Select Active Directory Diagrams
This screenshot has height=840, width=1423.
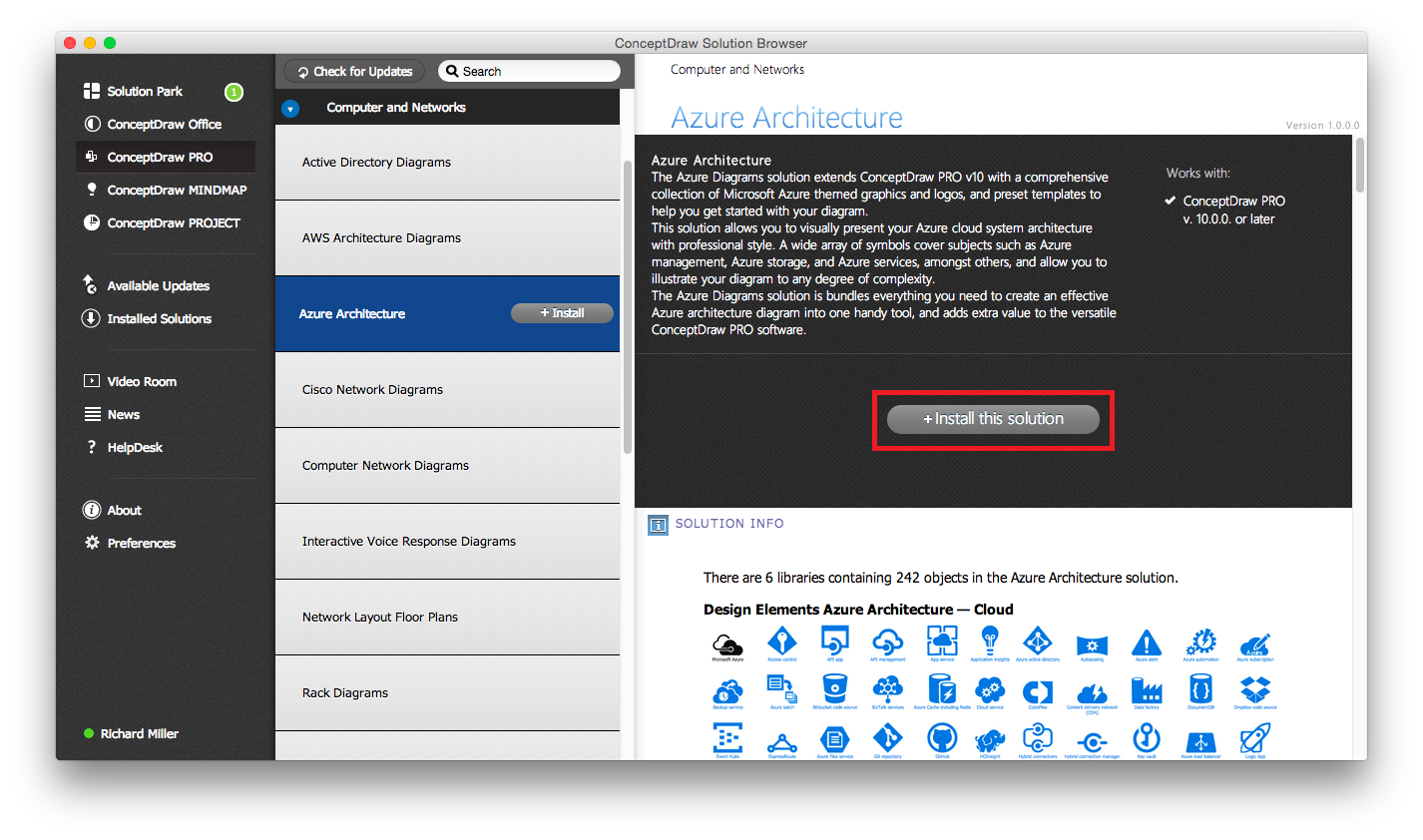point(447,162)
